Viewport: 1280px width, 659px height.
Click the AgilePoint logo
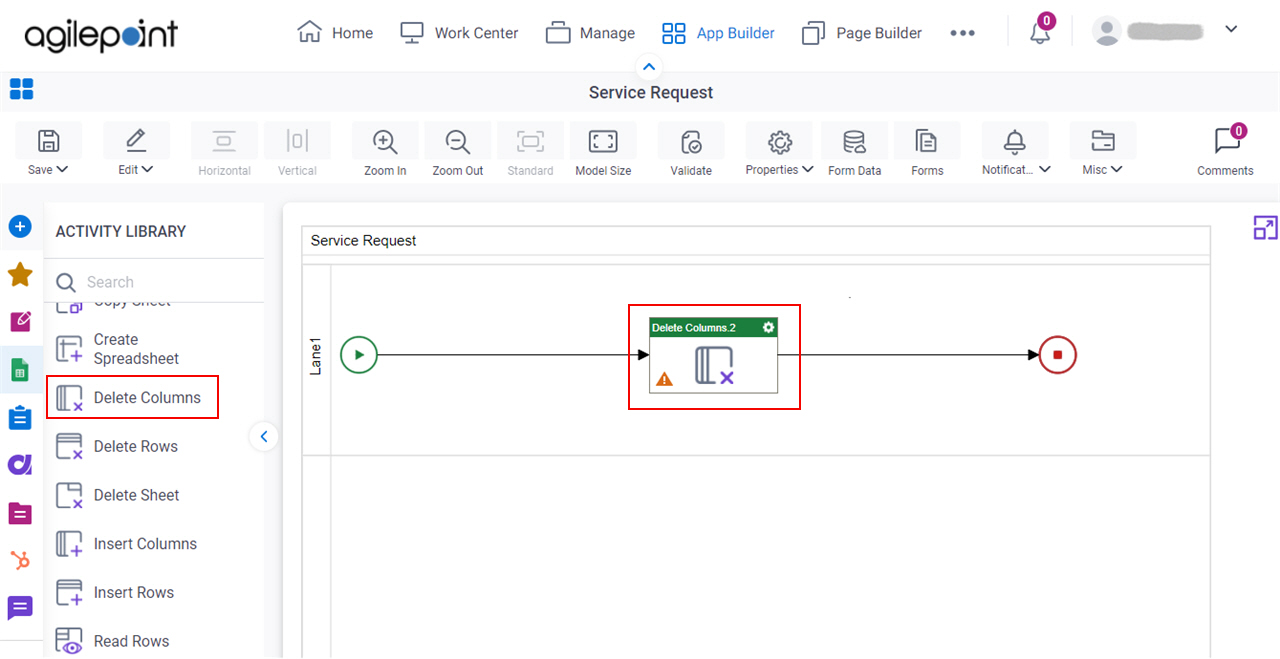click(x=100, y=36)
